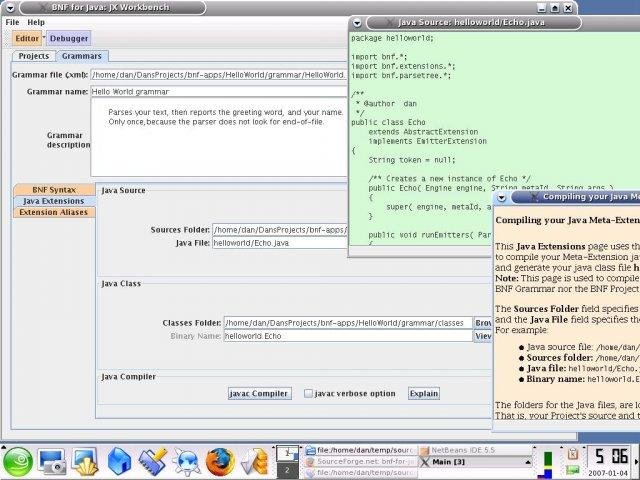Click the Classes Folder path field

pyautogui.click(x=348, y=323)
